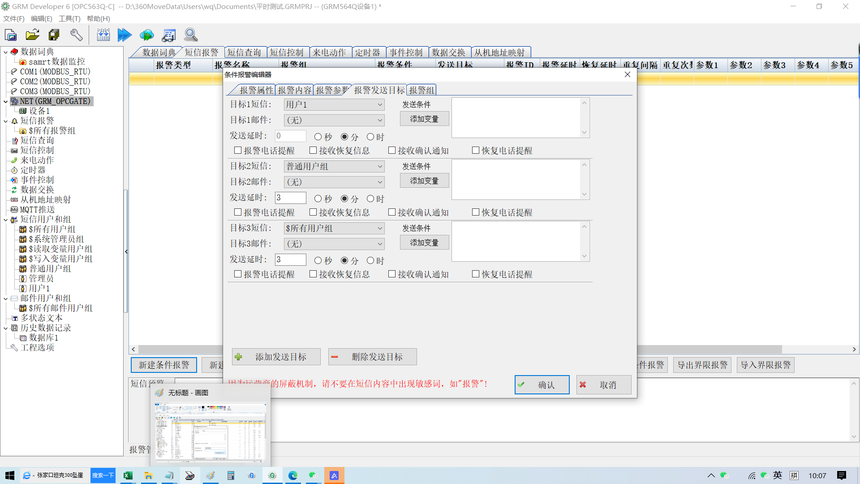Click the 无标题 - 画图 preview thumbnail
This screenshot has width=860, height=484.
coord(211,432)
